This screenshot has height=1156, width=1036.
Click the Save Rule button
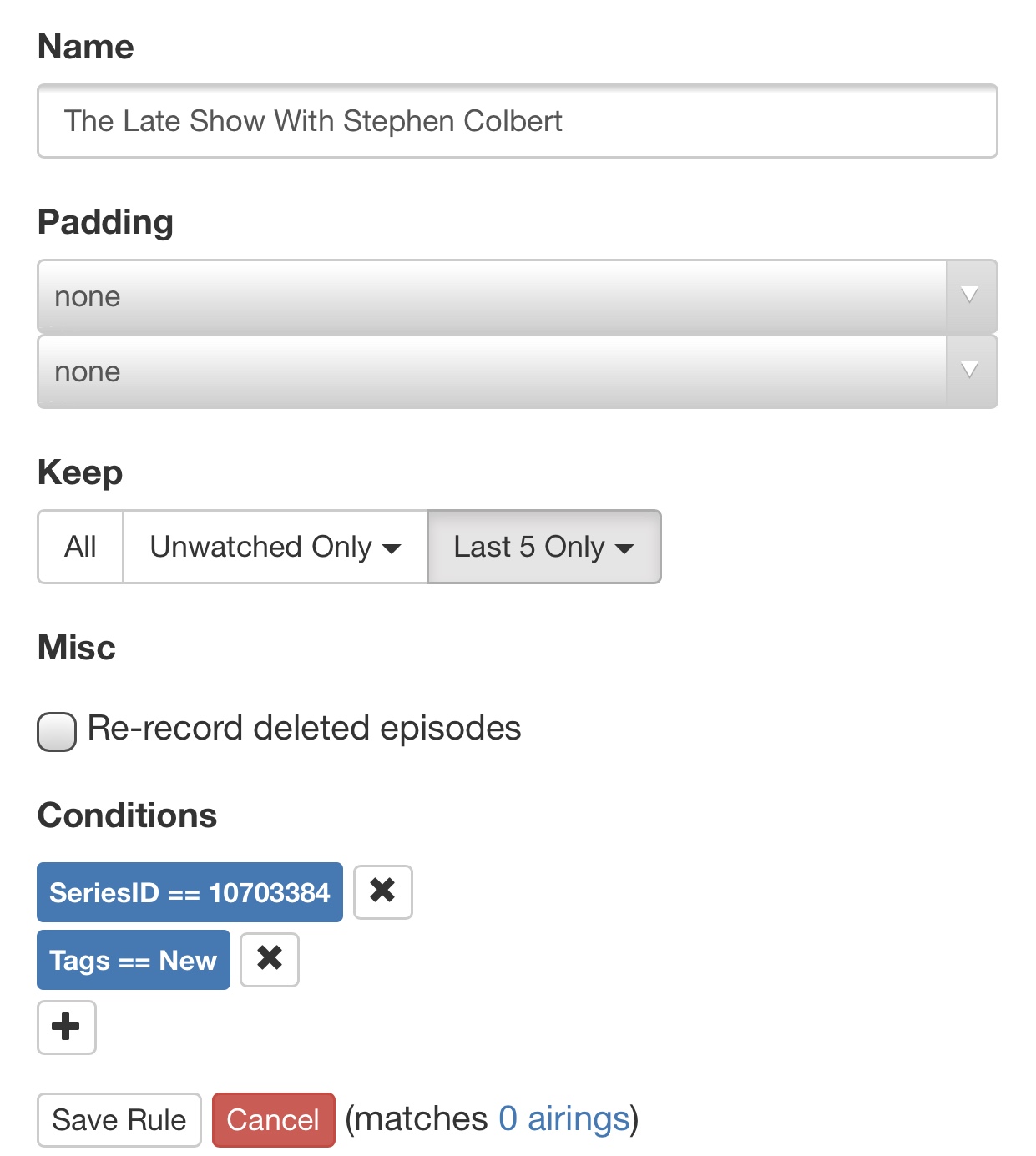(119, 1119)
